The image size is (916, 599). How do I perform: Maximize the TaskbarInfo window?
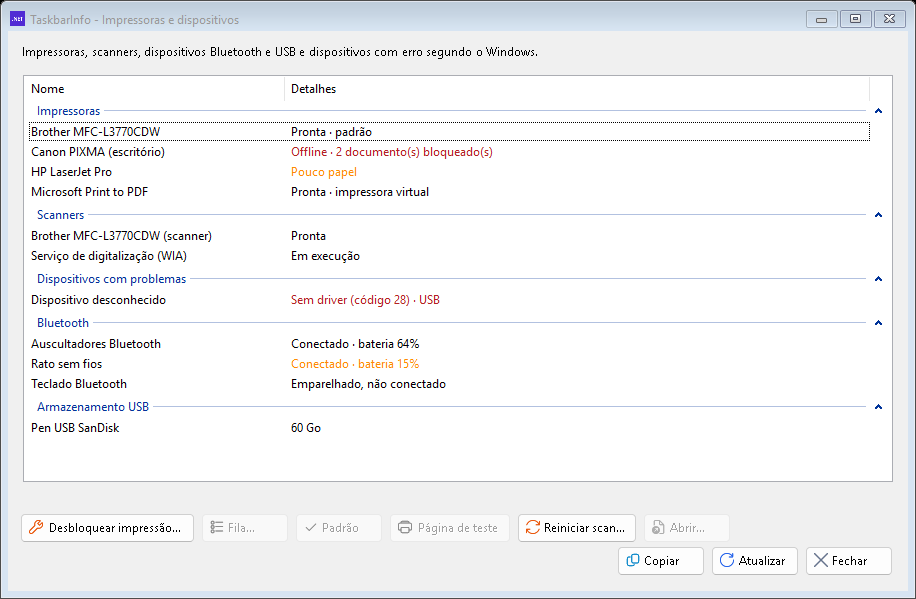(x=855, y=19)
